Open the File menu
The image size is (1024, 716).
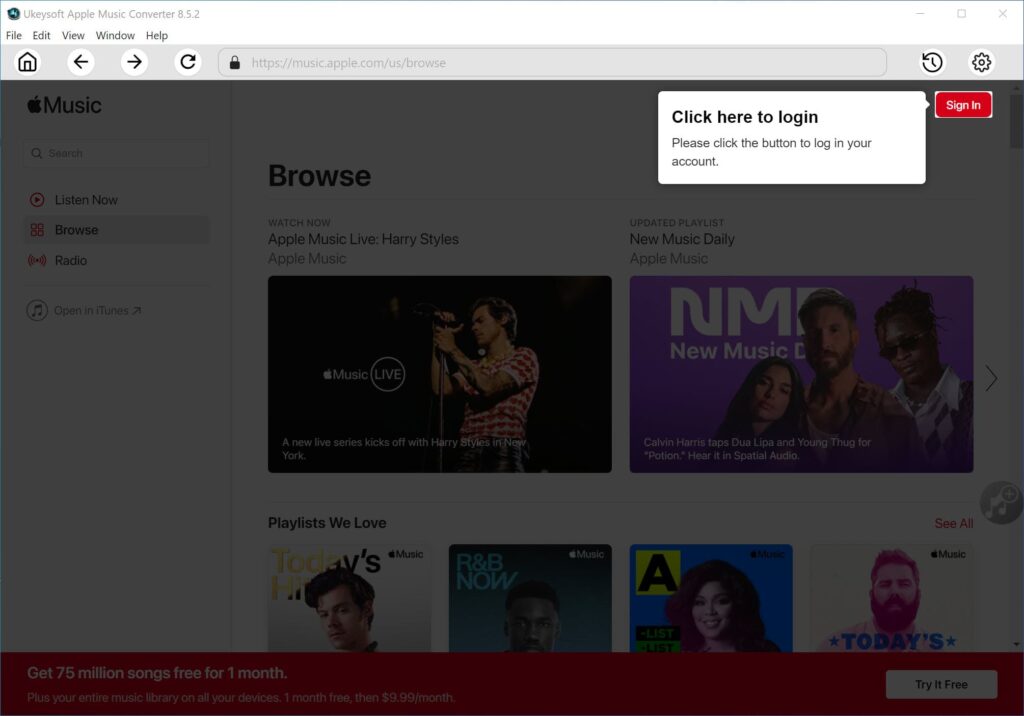[x=14, y=35]
